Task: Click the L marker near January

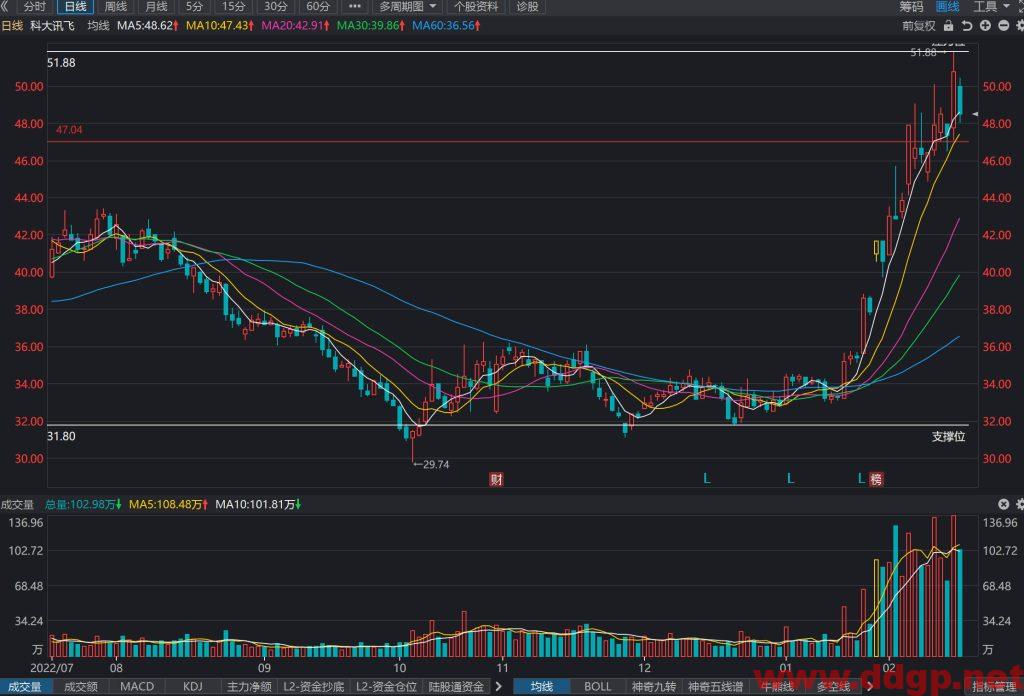Action: point(790,479)
